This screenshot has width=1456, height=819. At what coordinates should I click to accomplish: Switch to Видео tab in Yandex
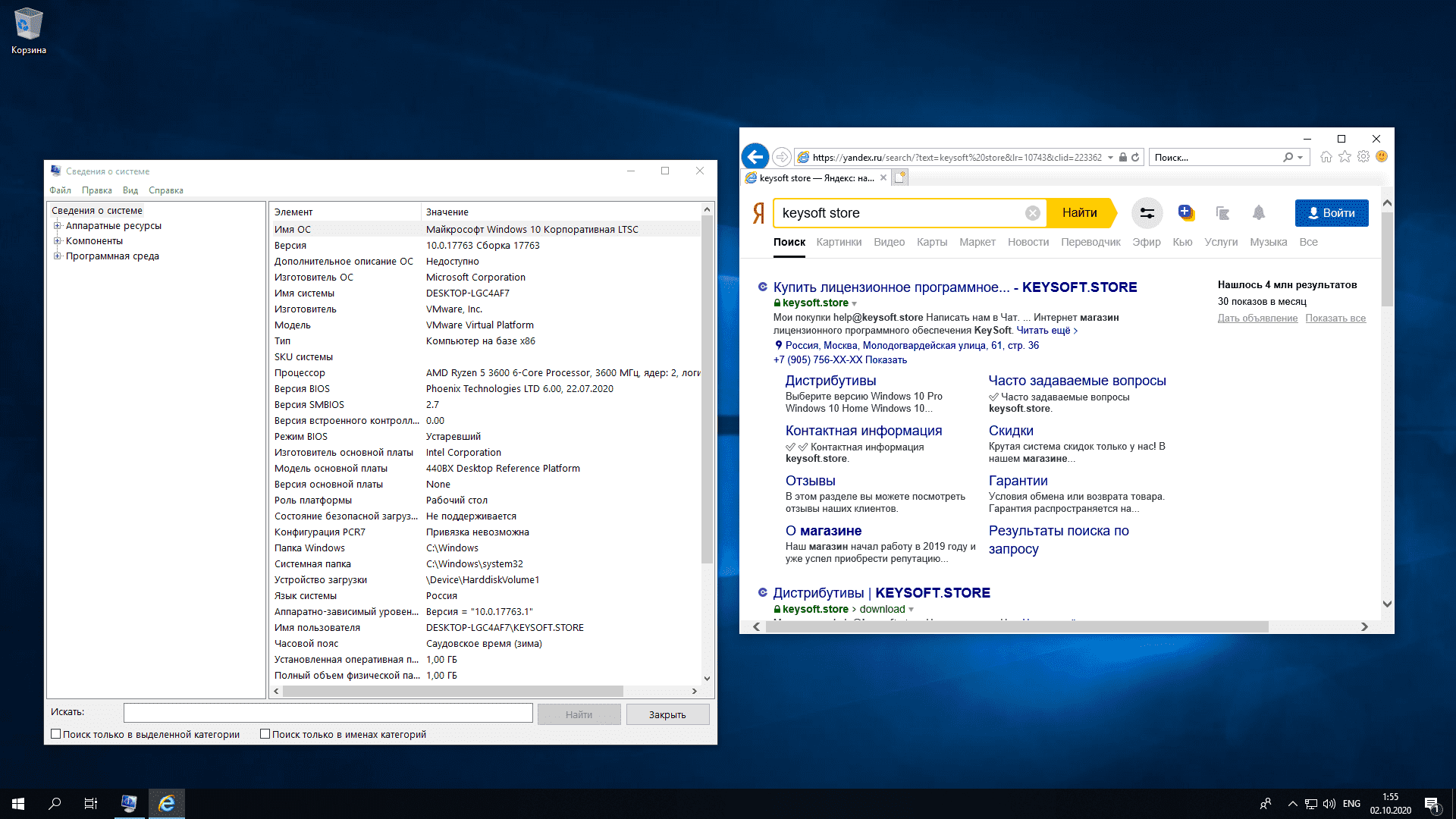tap(889, 242)
